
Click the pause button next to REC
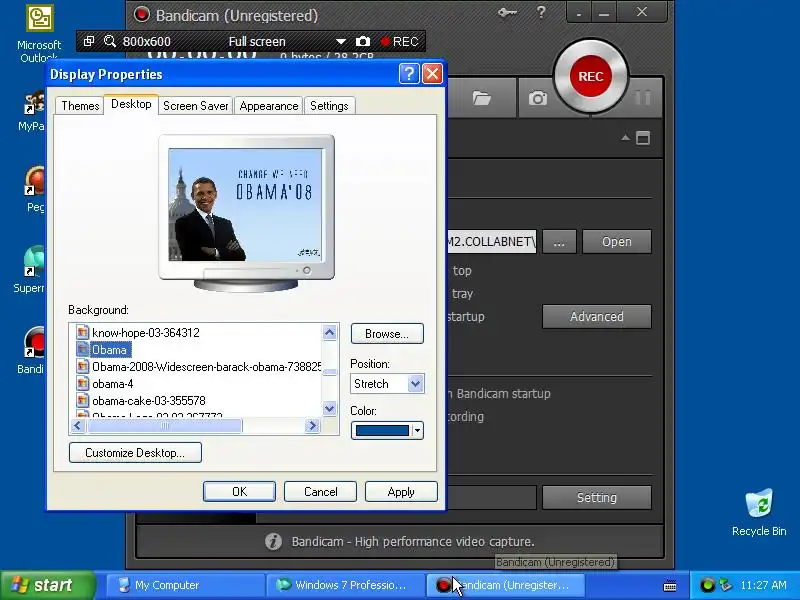pyautogui.click(x=643, y=97)
